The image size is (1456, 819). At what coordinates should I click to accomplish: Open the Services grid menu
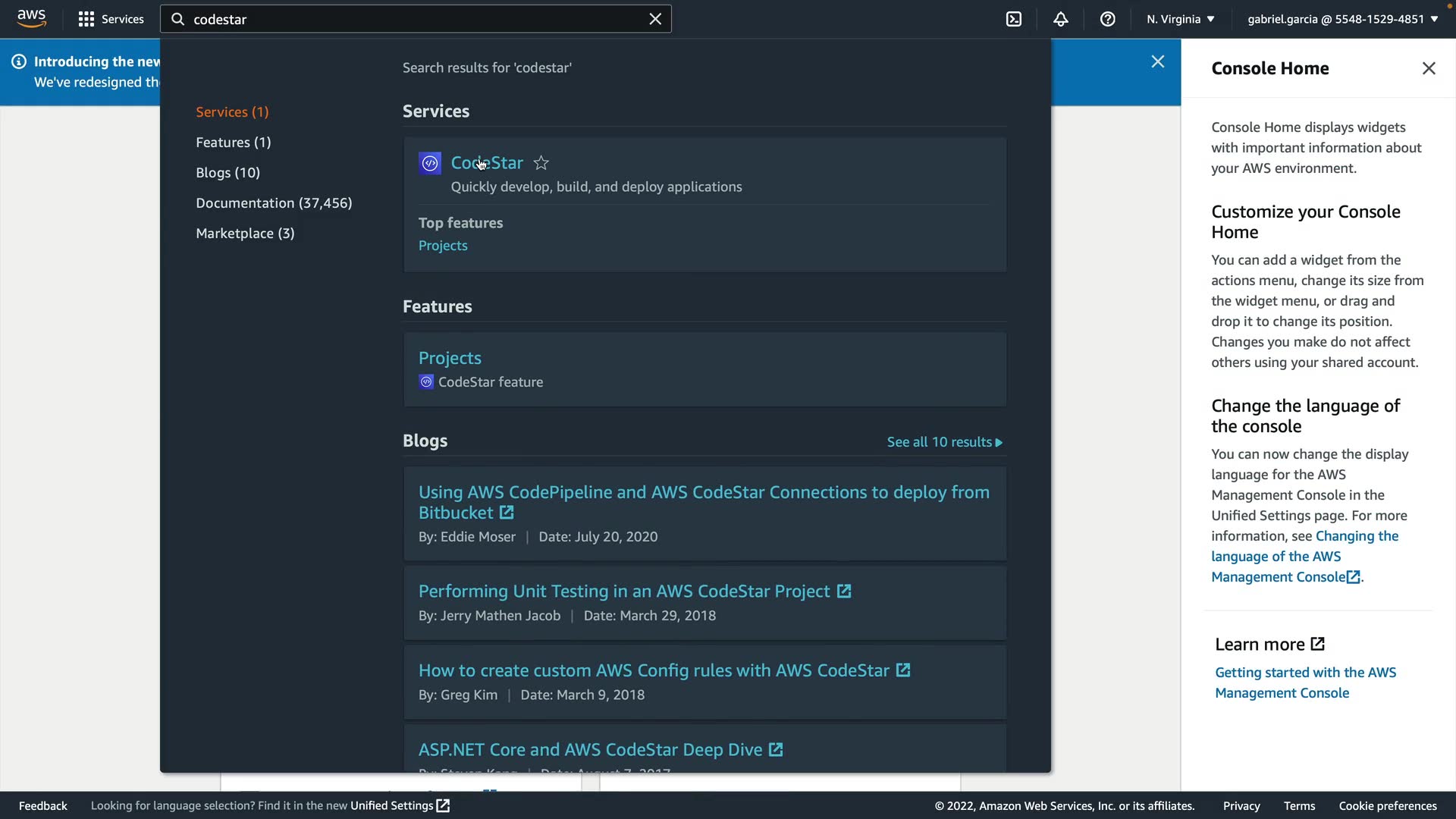[x=111, y=19]
